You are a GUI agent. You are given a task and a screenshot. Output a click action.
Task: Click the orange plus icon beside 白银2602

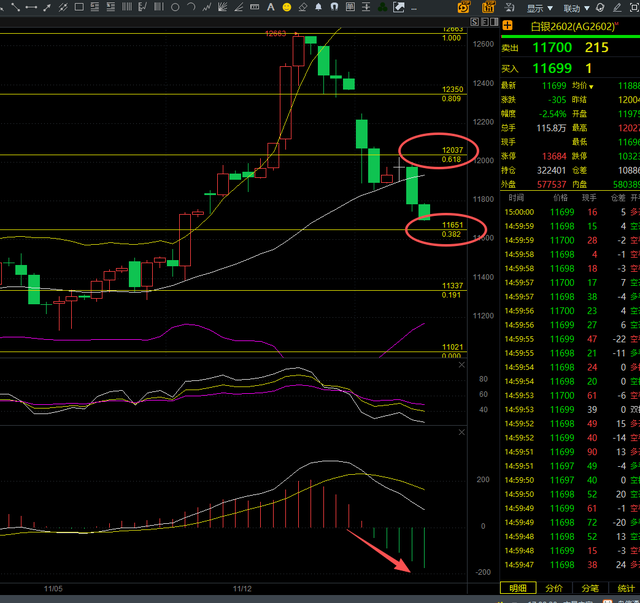(x=507, y=26)
